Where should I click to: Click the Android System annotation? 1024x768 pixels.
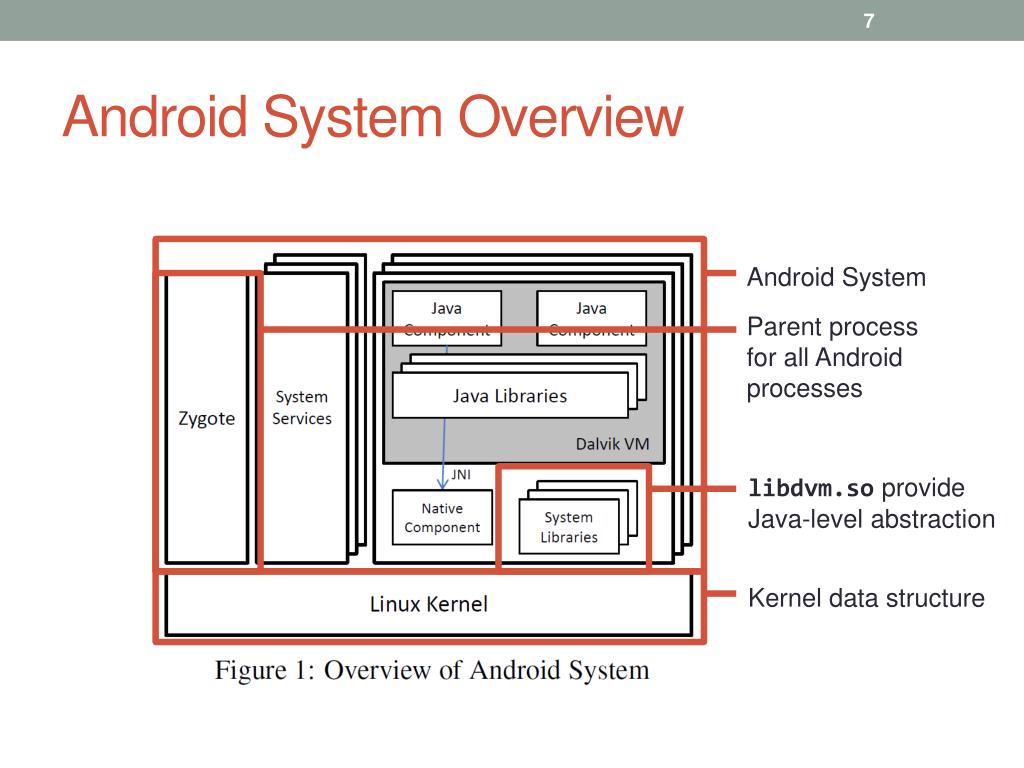pos(837,278)
